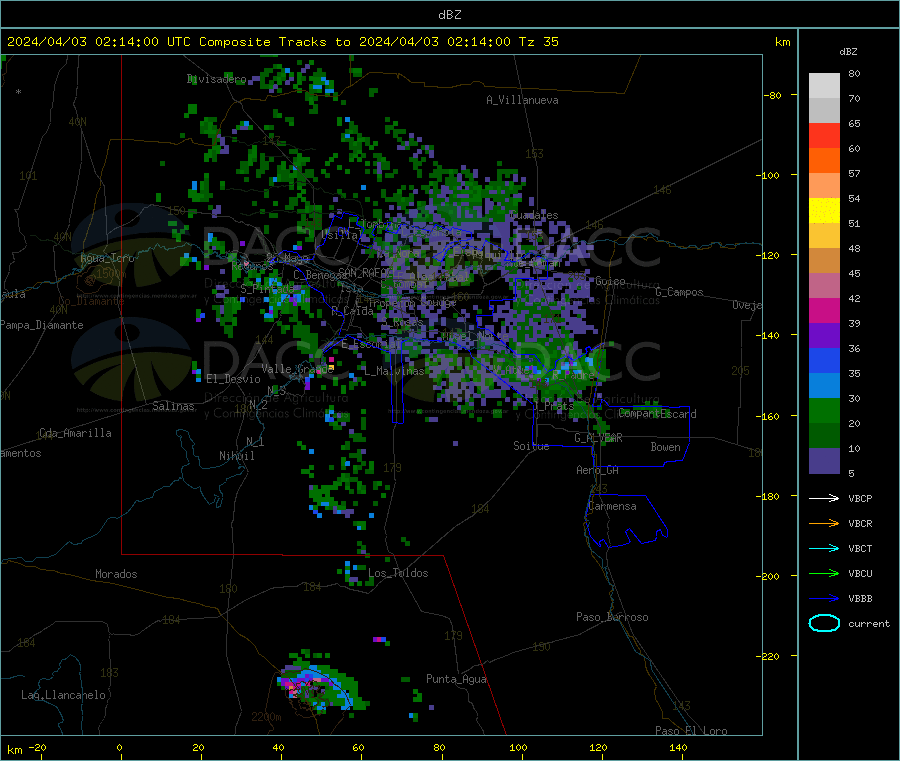This screenshot has width=900, height=761.
Task: Click the 'Paso_Barroso' map label
Action: pos(612,617)
